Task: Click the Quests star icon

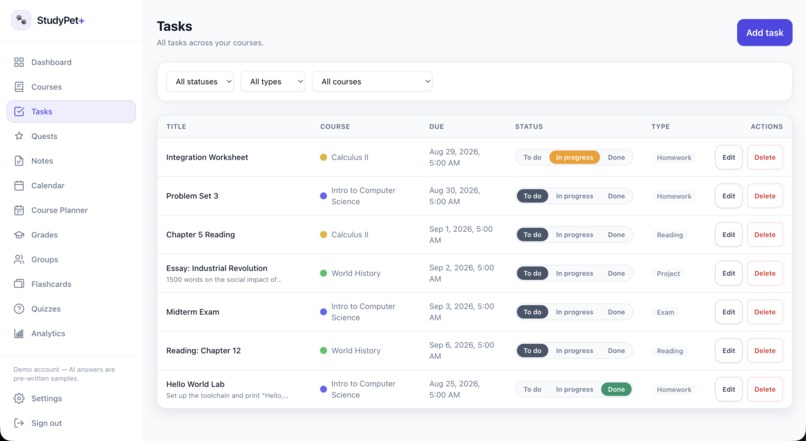Action: (x=19, y=136)
